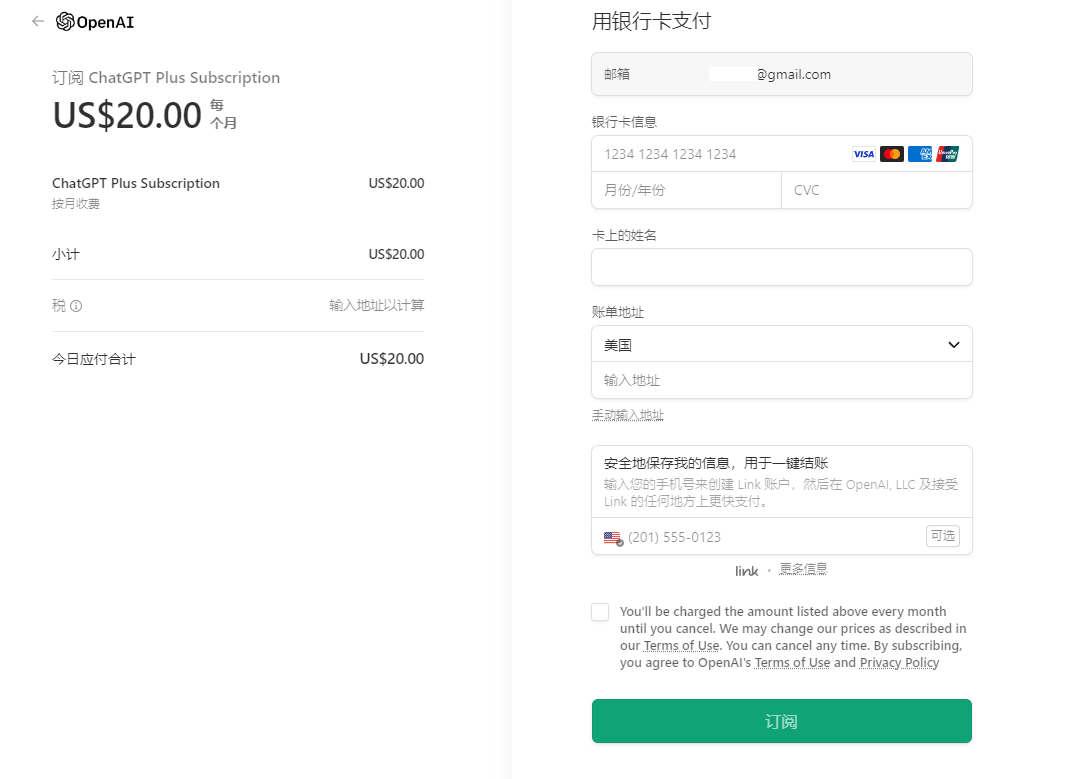1084x779 pixels.
Task: Click the American Express card icon
Action: [920, 154]
